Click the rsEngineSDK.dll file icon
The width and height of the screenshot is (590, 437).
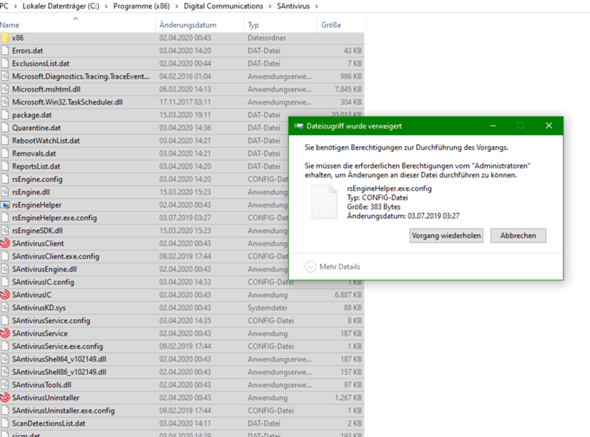tap(5, 230)
